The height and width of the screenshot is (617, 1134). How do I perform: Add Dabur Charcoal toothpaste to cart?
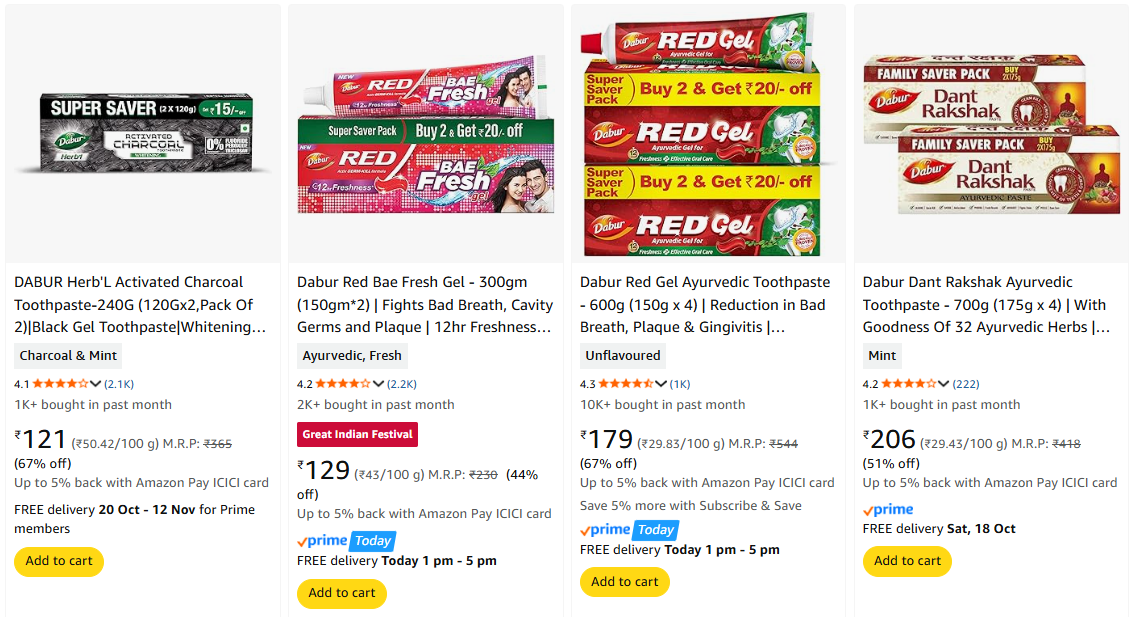(59, 561)
